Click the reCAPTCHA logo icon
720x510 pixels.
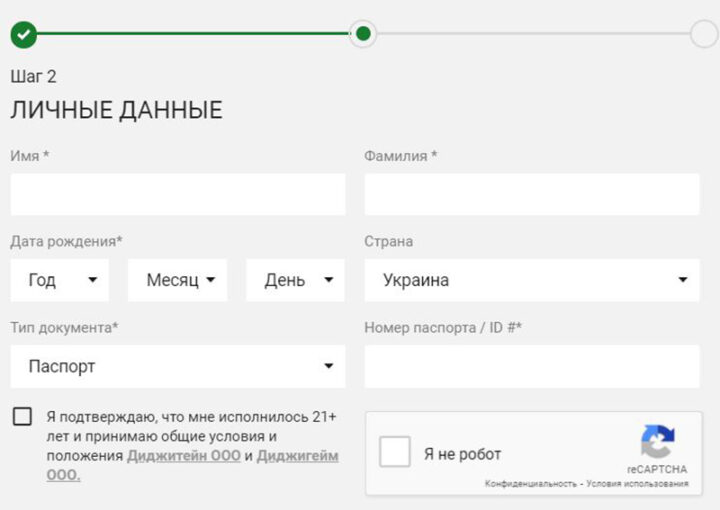658,442
